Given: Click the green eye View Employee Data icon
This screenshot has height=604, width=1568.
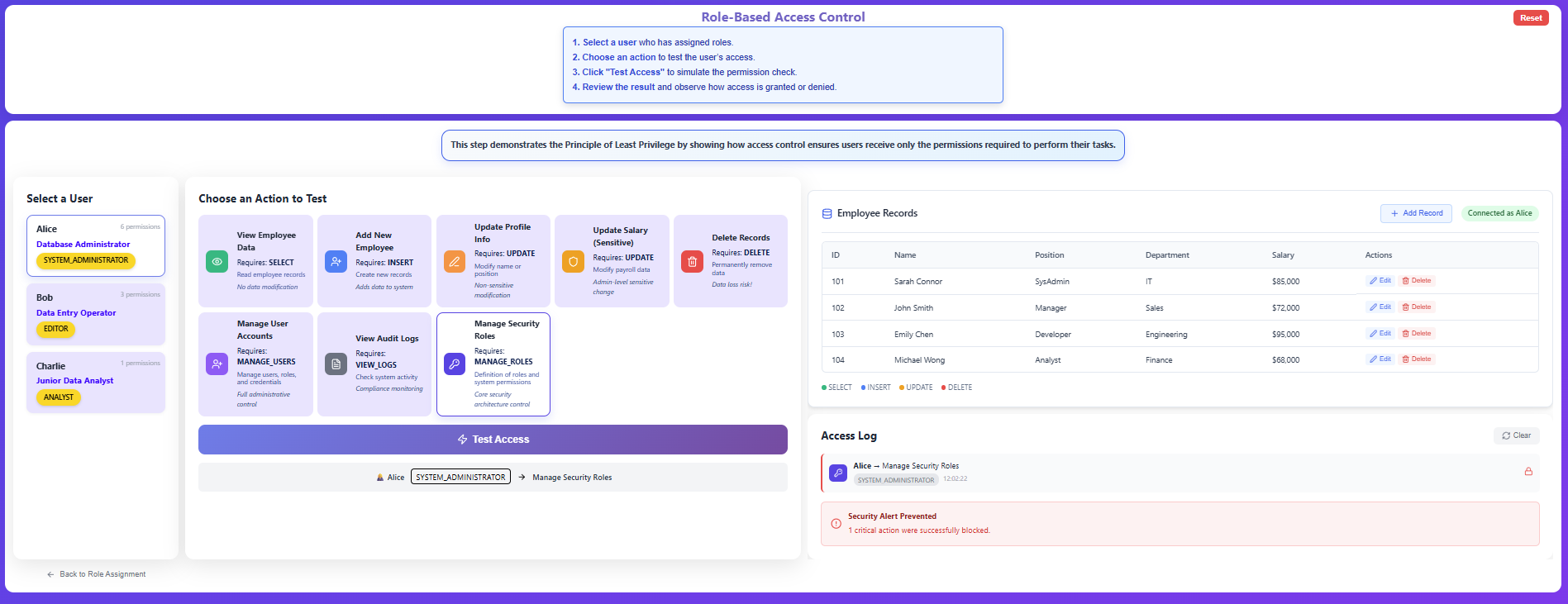Looking at the screenshot, I should point(217,261).
